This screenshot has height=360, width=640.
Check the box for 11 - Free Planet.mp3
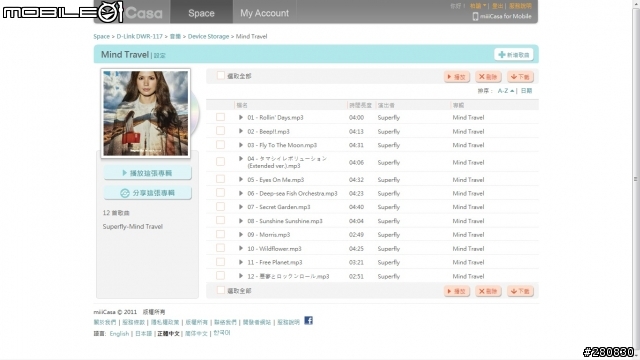click(220, 262)
